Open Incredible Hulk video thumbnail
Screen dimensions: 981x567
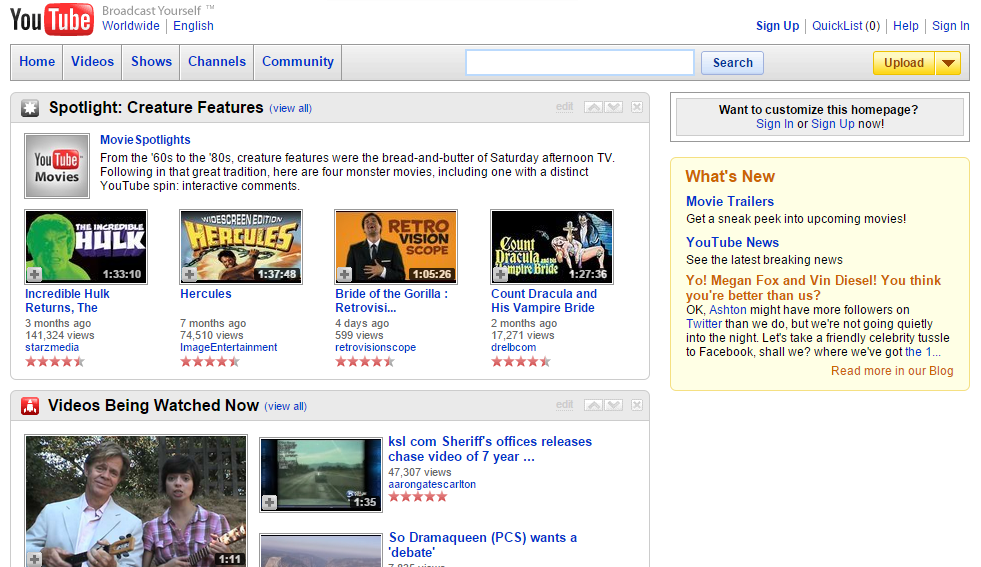pos(86,247)
